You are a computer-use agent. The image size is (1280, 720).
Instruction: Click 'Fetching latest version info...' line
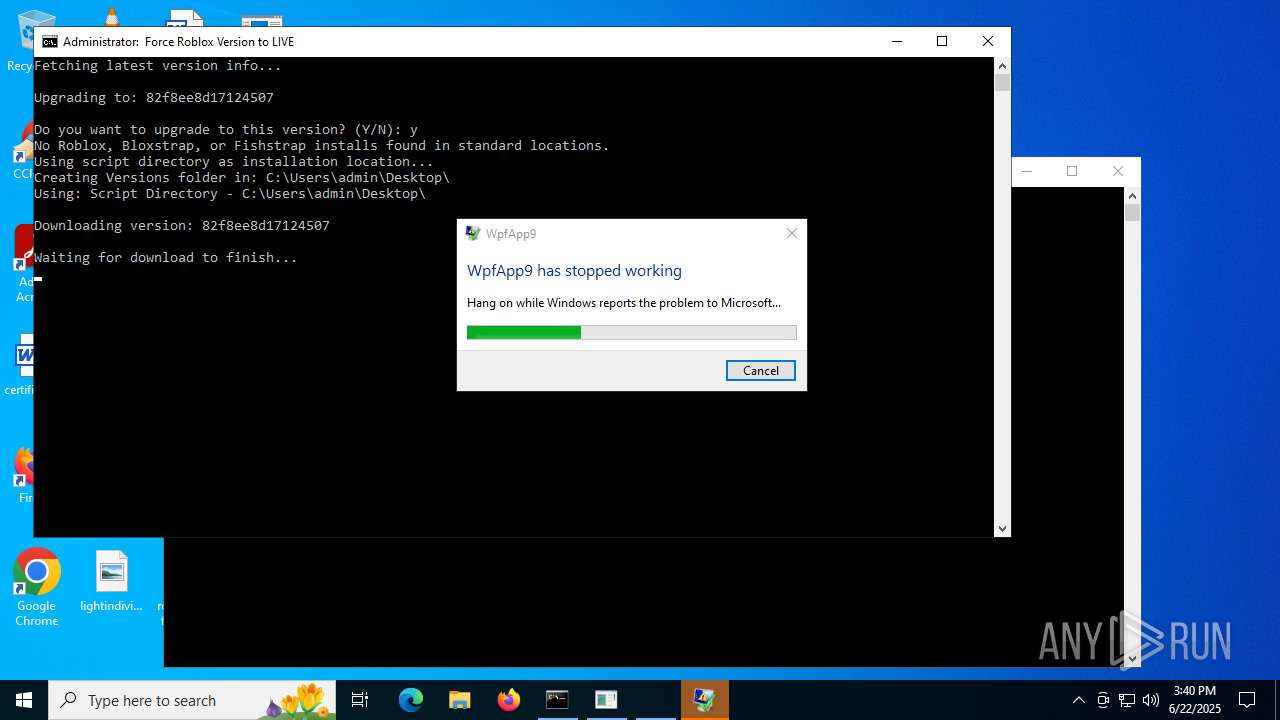[158, 66]
